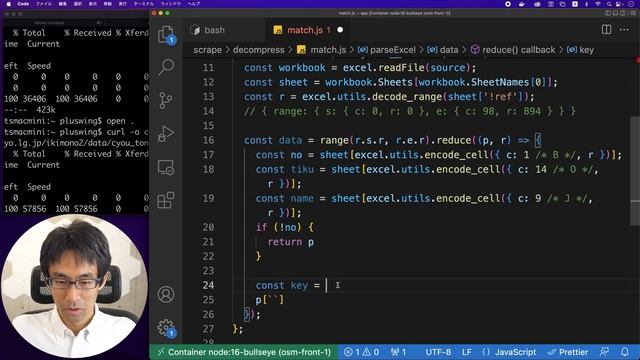The height and width of the screenshot is (360, 640).
Task: Select the match.js editor tab
Action: [308, 30]
